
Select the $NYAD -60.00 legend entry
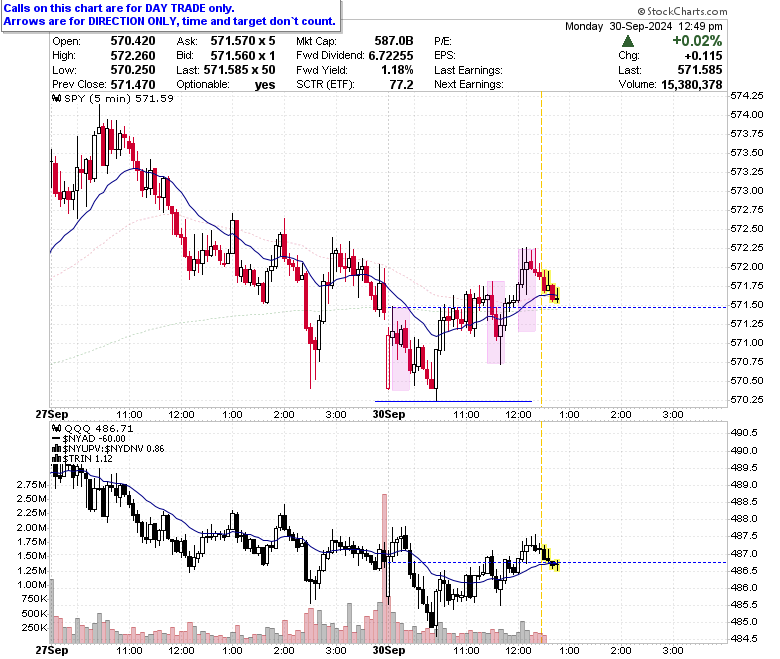[94, 439]
